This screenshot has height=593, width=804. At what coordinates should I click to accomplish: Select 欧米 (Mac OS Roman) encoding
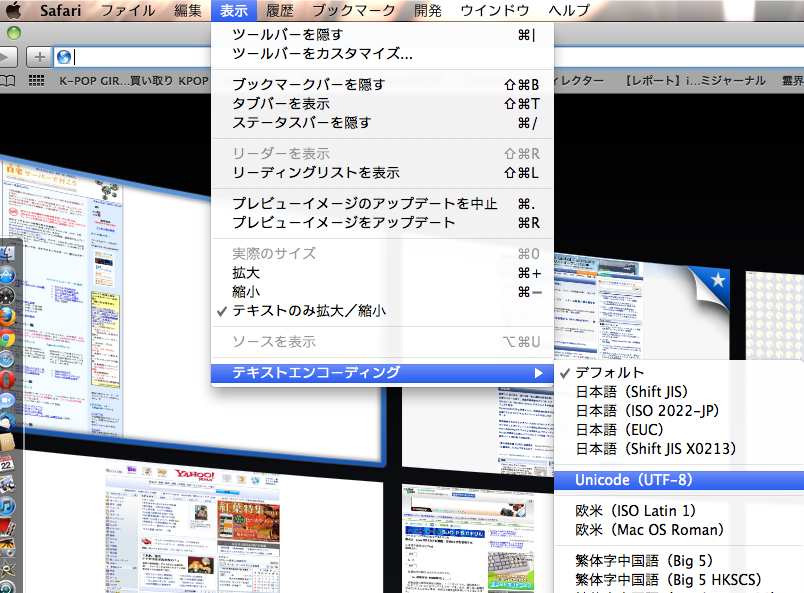tap(679, 530)
